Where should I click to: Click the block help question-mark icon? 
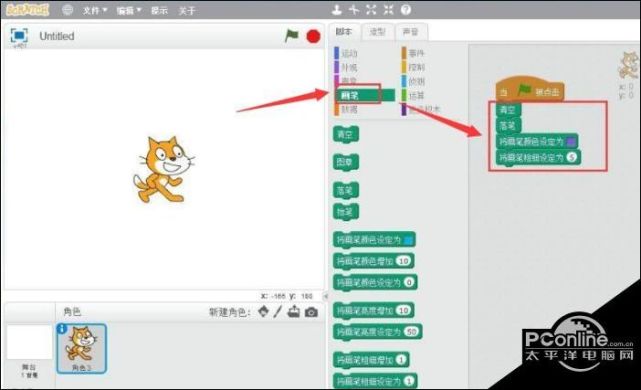(x=406, y=9)
